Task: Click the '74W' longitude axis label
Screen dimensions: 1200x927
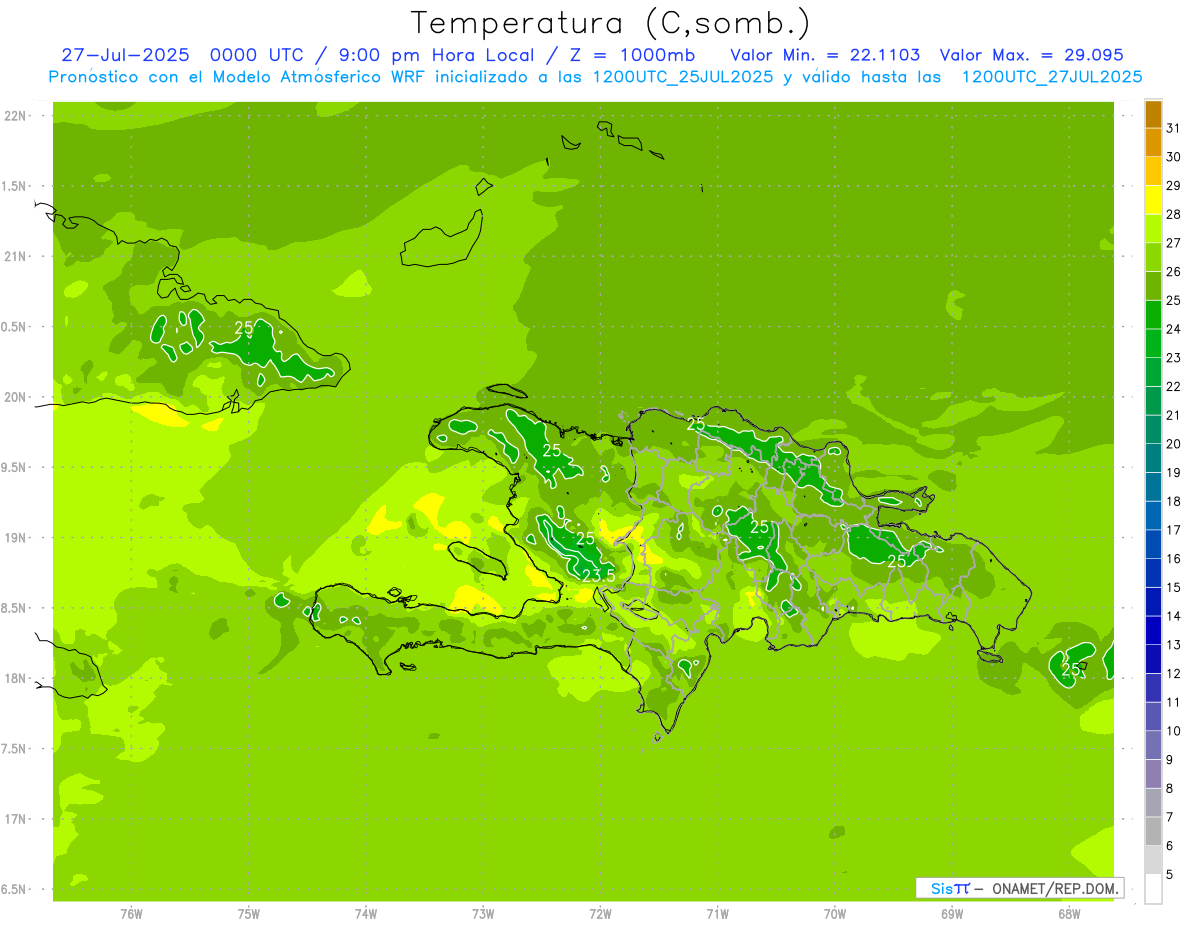Action: point(366,914)
